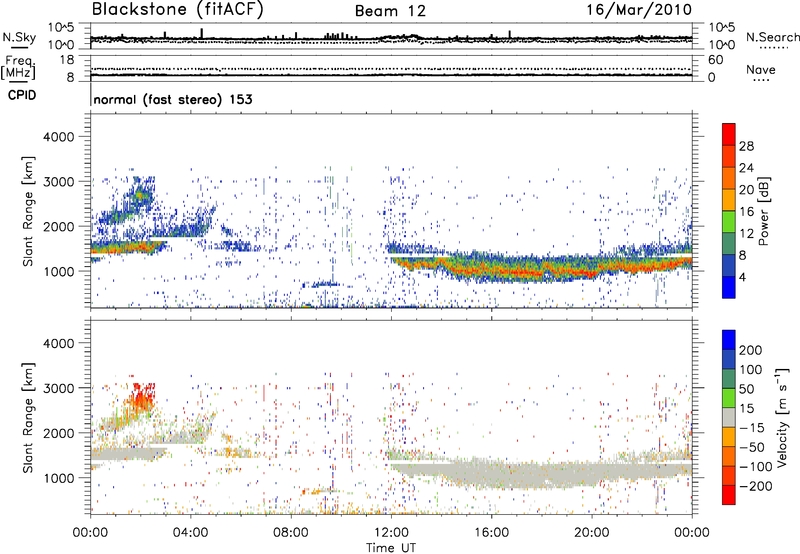Viewport: 800px width, 554px height.
Task: Click the 'N.Sky' legend label
Action: click(19, 37)
